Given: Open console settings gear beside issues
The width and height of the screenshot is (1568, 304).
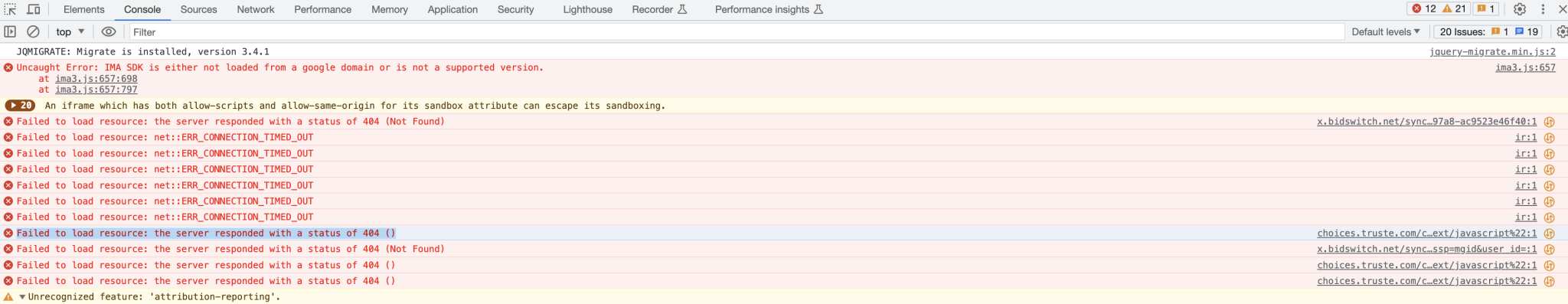Looking at the screenshot, I should coord(1562,31).
